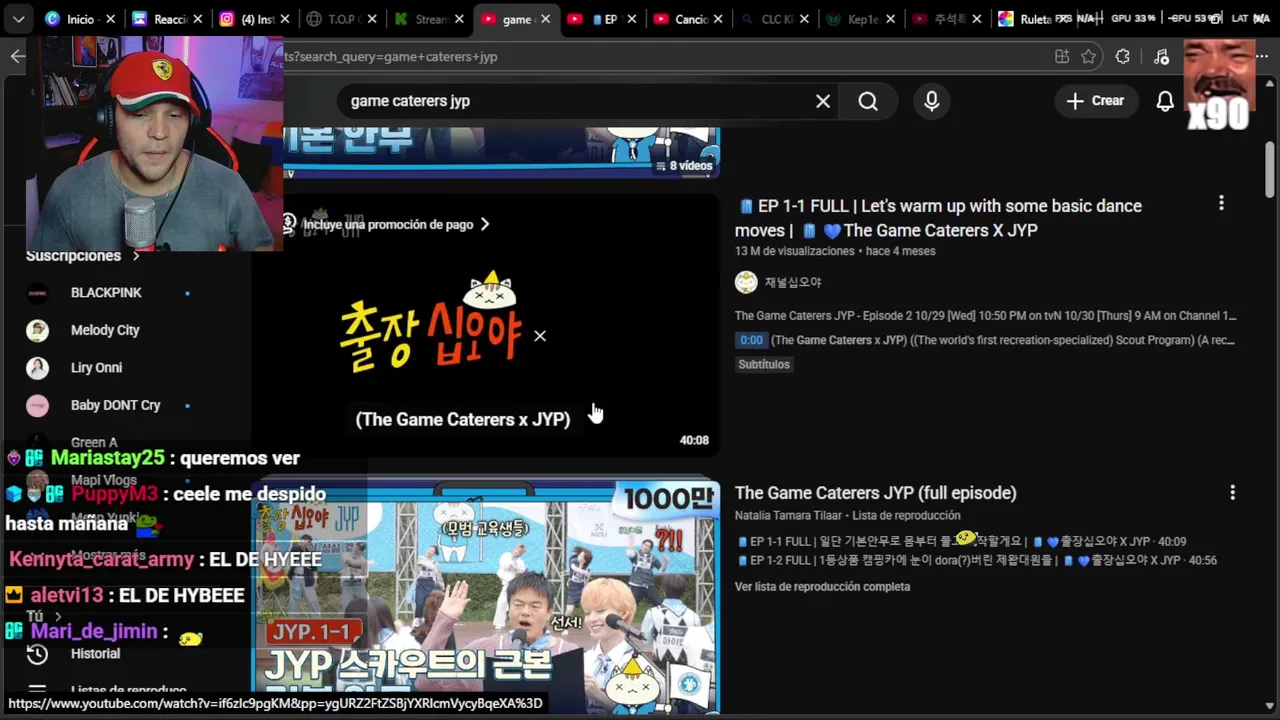Open the browser extensions puzzle icon
Screen dimensions: 1280x720
[1123, 57]
